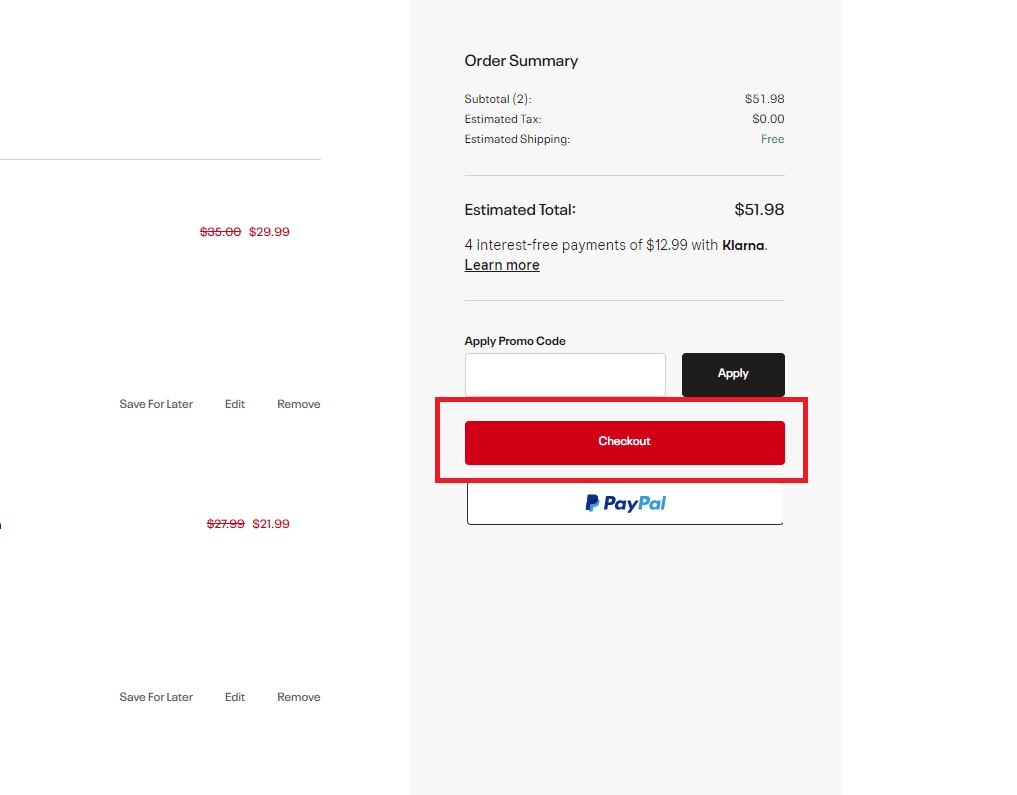Focus the Apply Promo Code field

(x=565, y=374)
